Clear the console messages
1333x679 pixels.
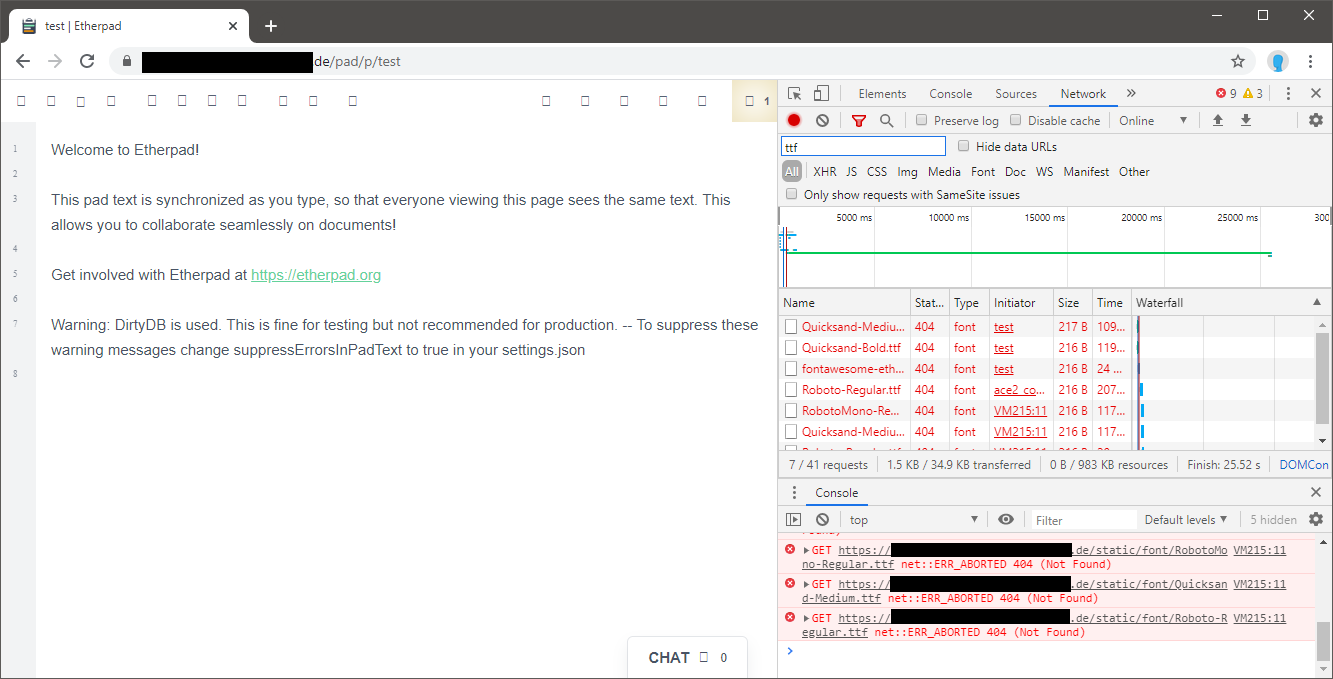coord(822,519)
